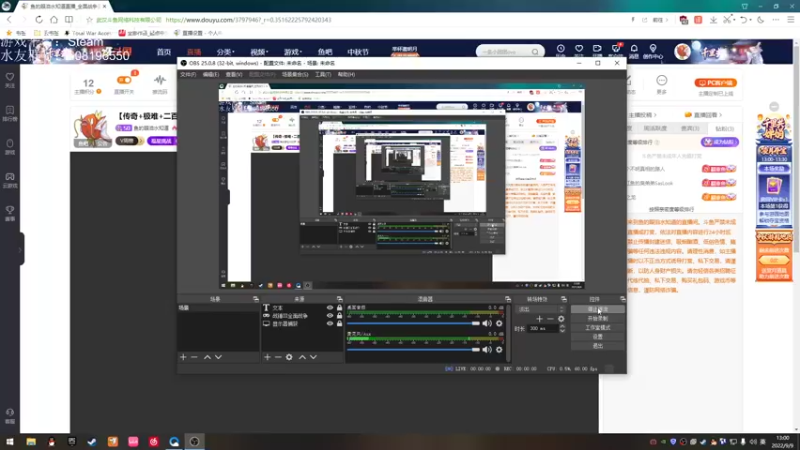
Task: Open the Douyu notifications bell icon
Action: (x=634, y=49)
